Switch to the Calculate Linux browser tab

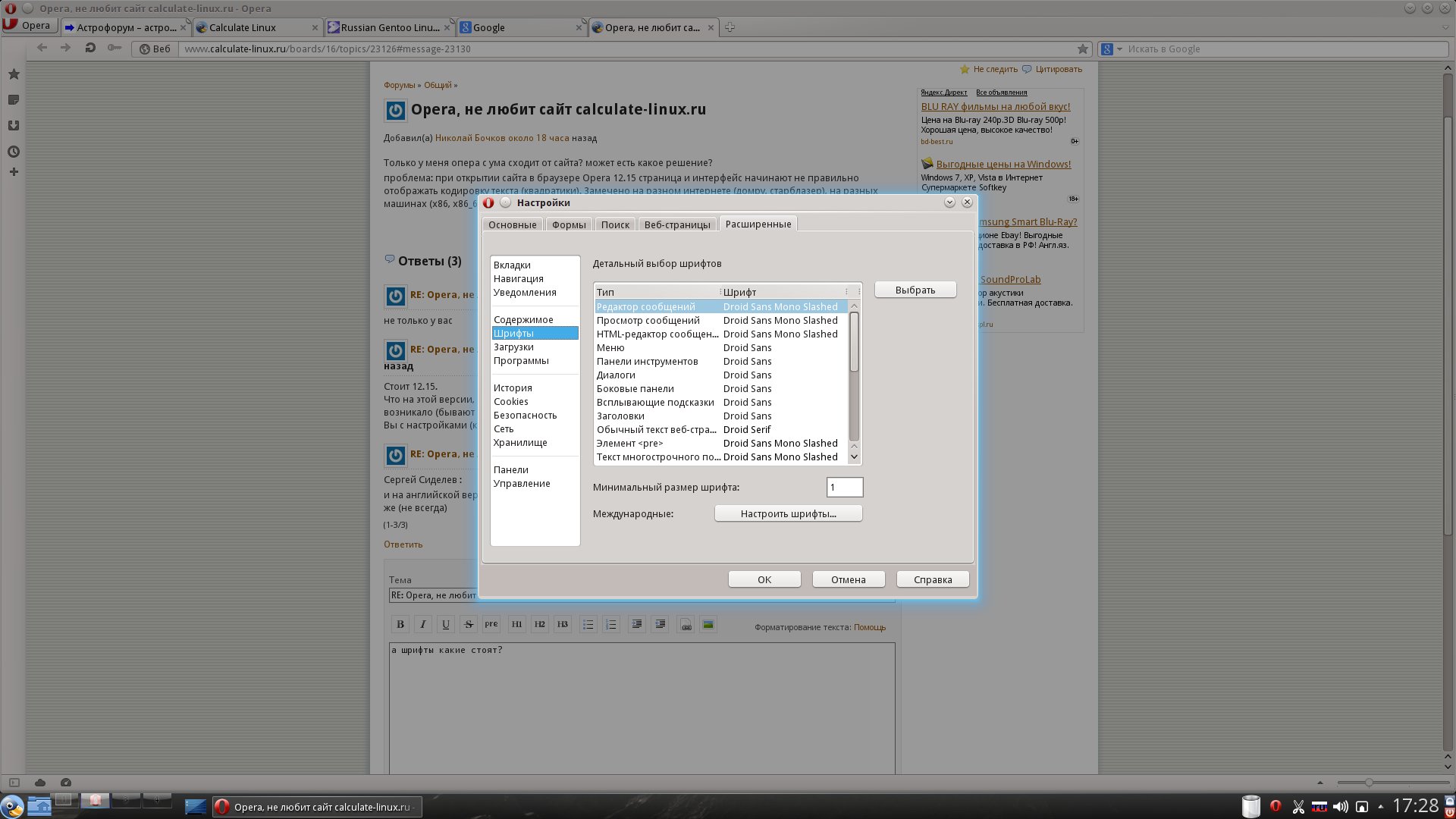point(256,27)
